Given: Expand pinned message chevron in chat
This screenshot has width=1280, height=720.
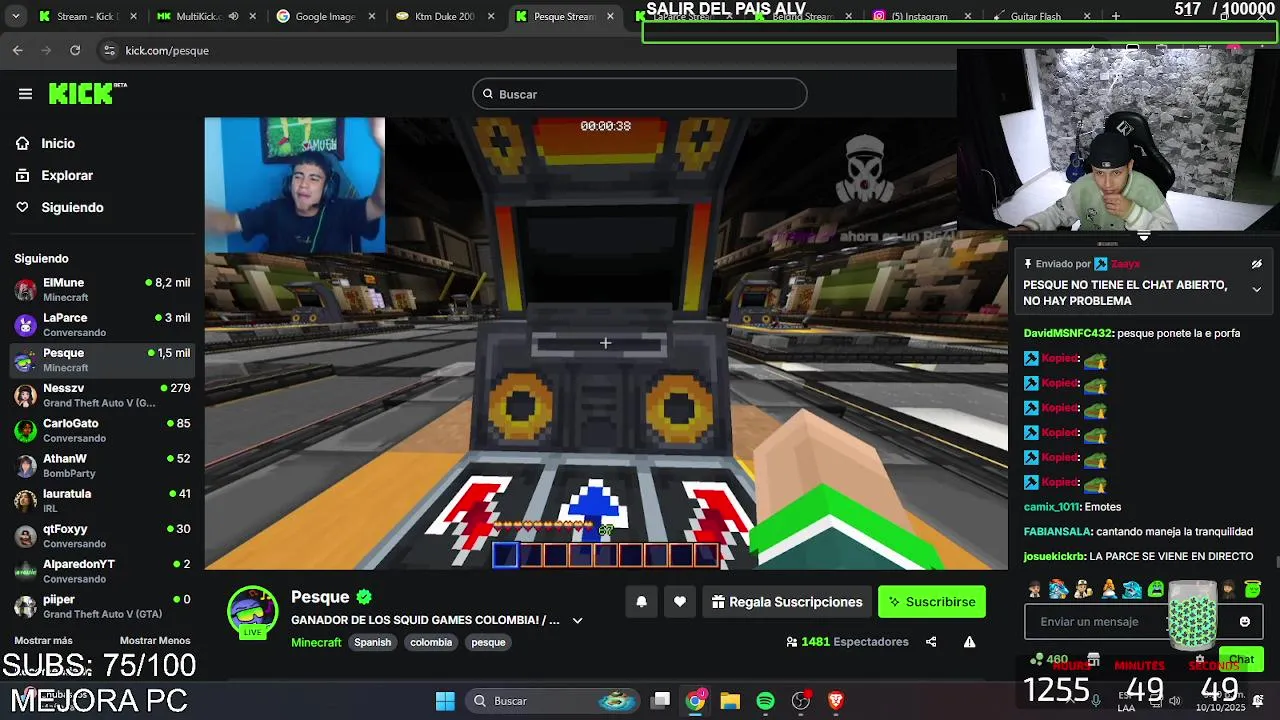Looking at the screenshot, I should 1257,290.
